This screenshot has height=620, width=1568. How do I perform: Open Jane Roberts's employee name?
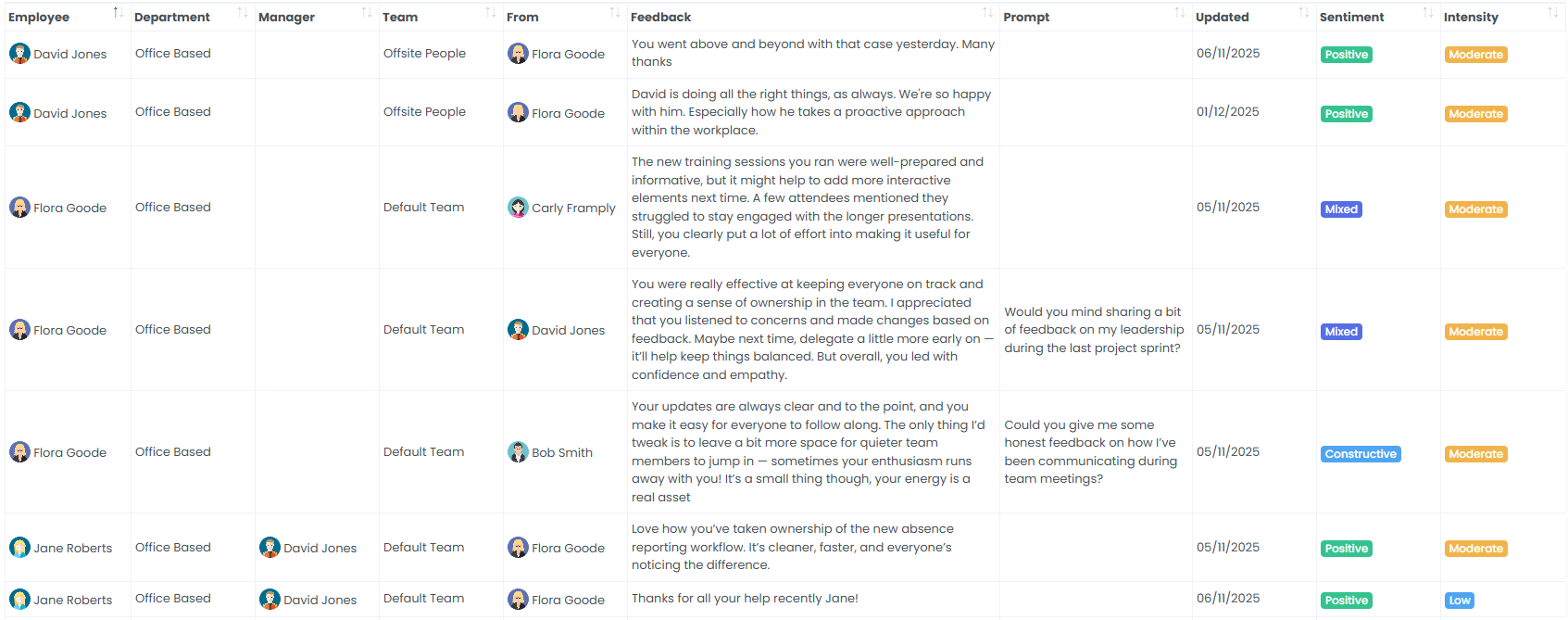[x=72, y=548]
